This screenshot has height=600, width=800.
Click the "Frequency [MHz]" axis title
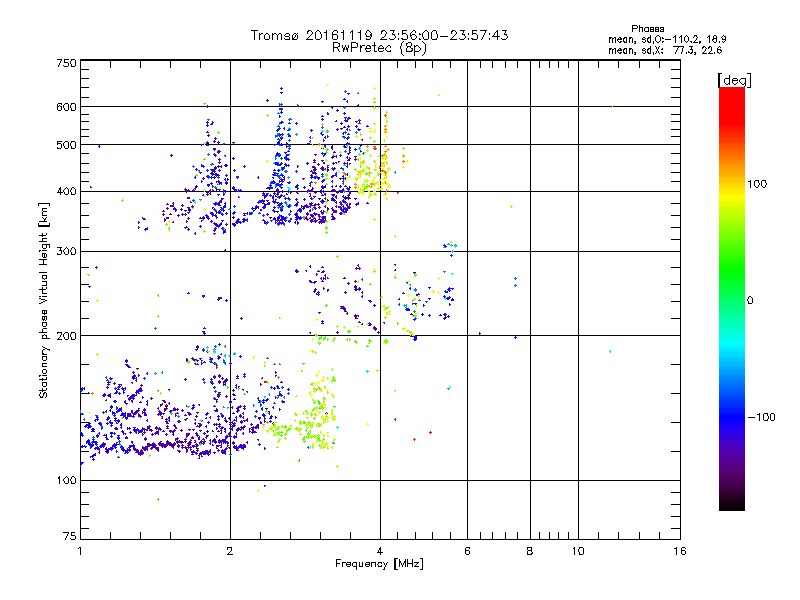(379, 564)
